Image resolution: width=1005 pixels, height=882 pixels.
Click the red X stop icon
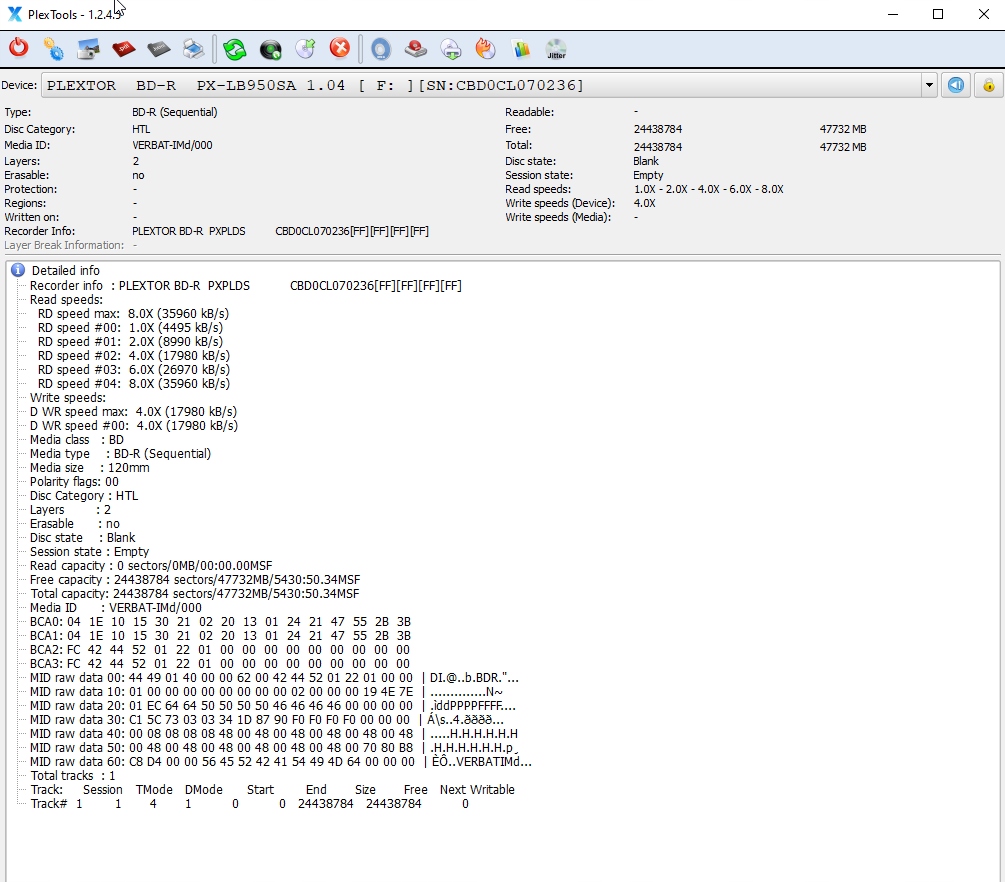340,48
